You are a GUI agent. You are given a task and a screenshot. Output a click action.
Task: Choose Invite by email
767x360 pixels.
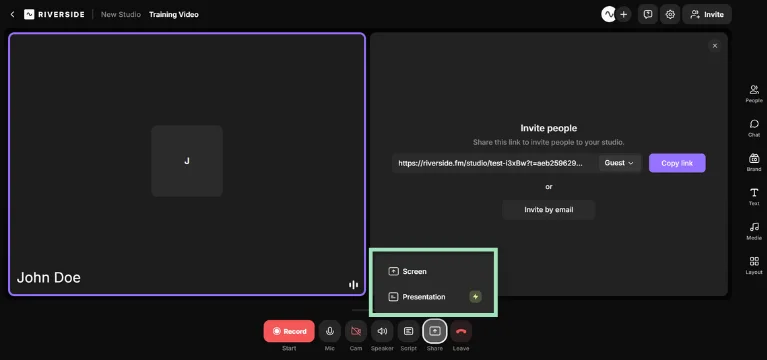(548, 210)
